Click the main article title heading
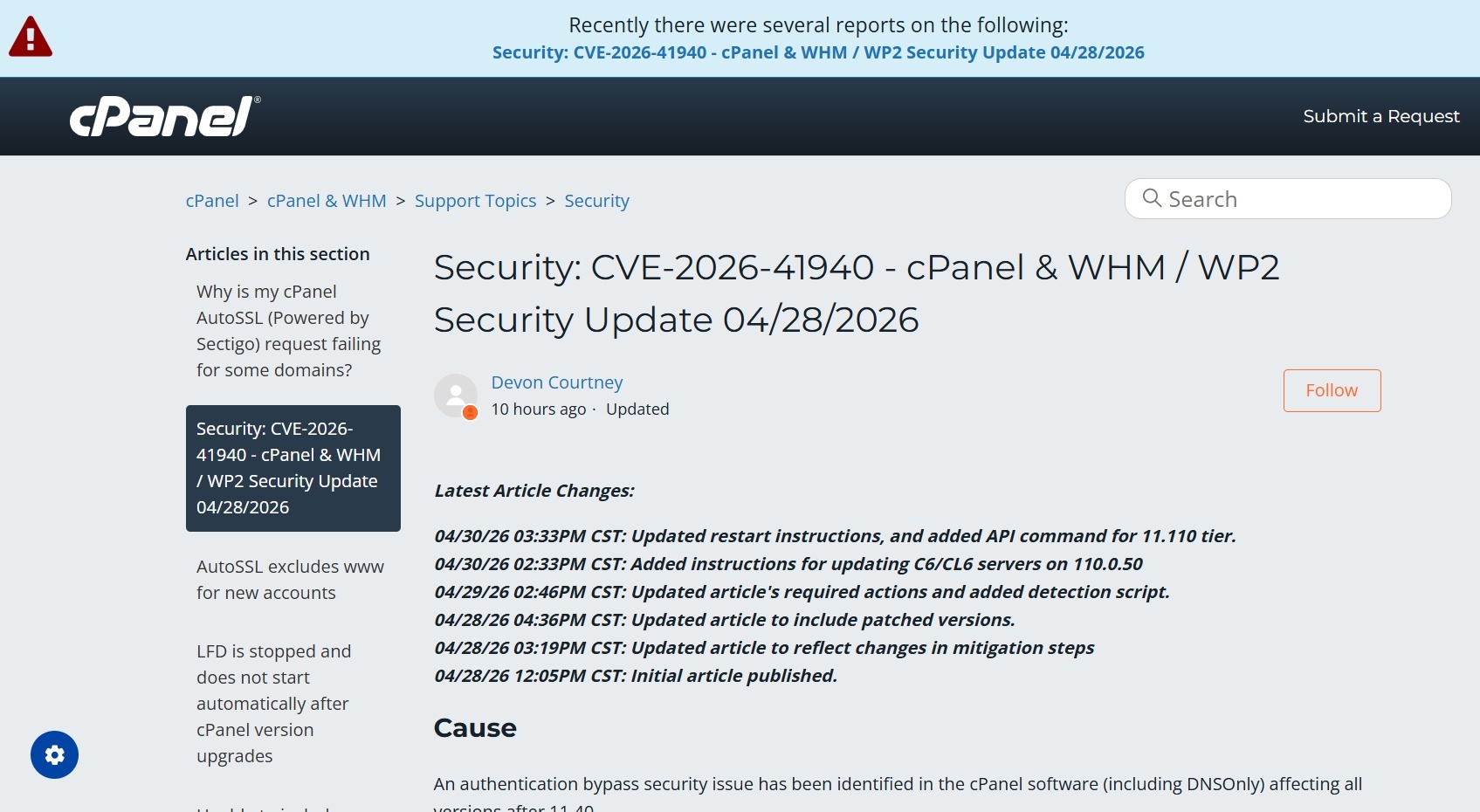 856,293
